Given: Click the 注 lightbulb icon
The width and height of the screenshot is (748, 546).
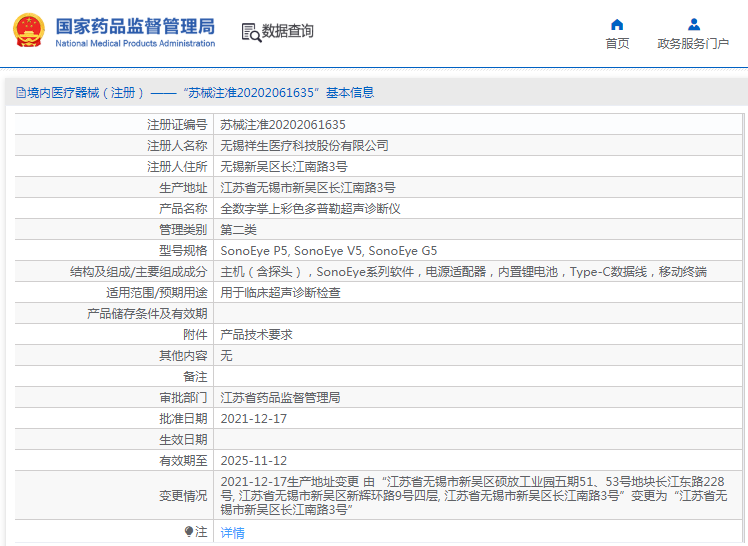Looking at the screenshot, I should pos(189,531).
